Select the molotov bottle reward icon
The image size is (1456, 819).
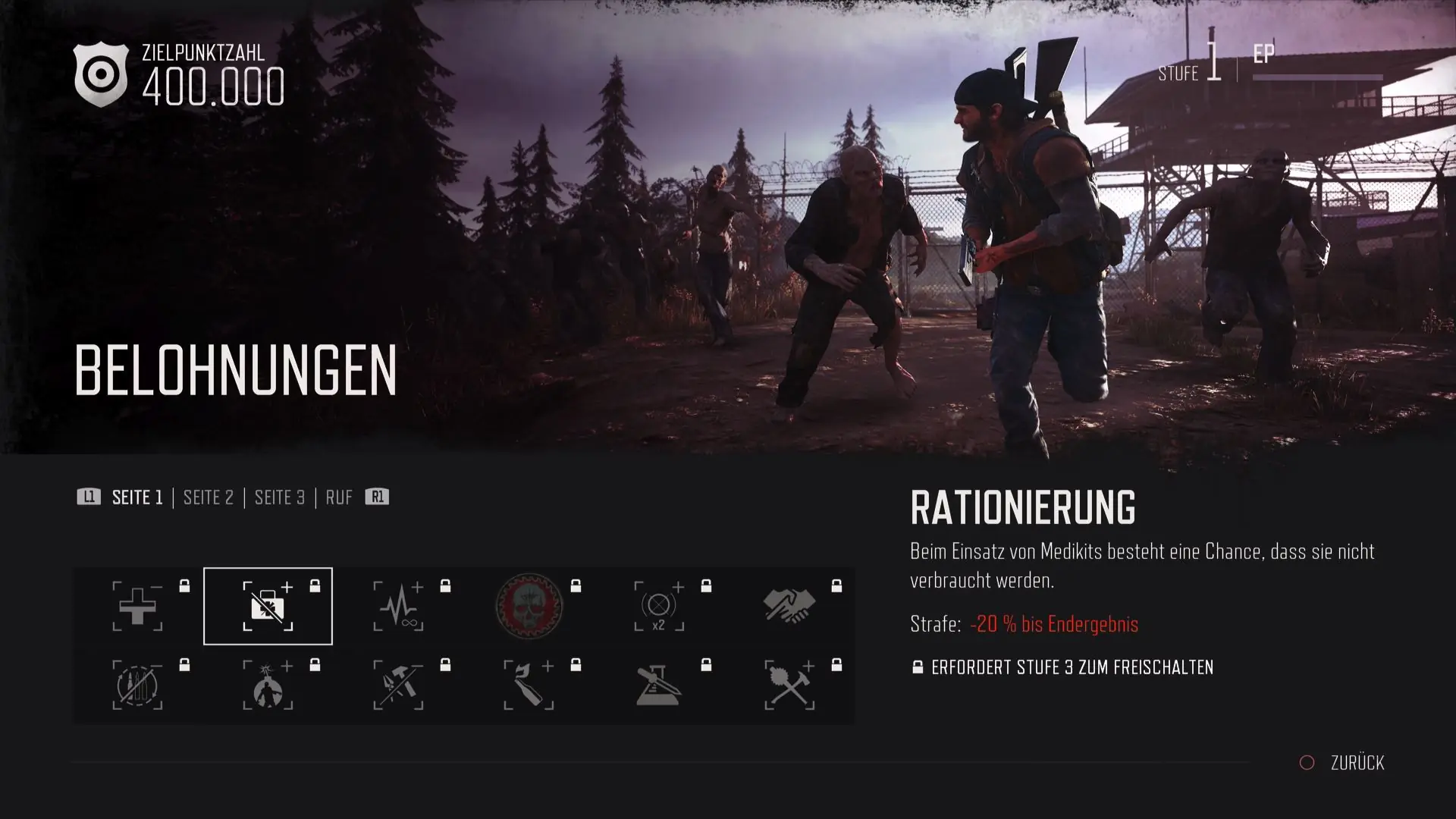[x=529, y=685]
